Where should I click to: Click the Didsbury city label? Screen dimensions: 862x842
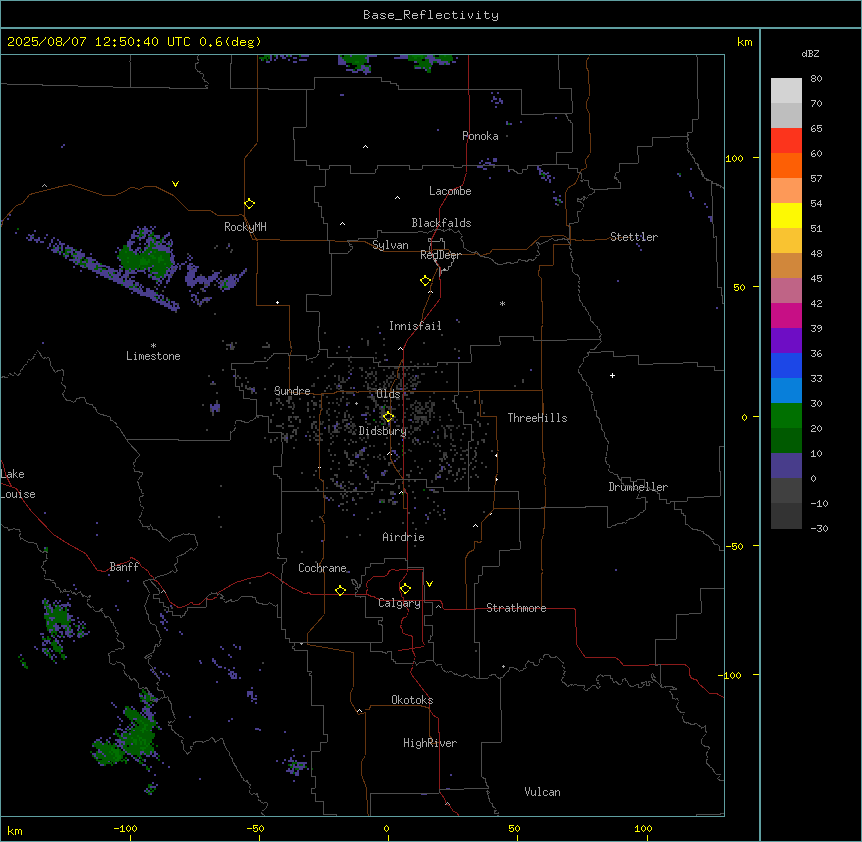(x=383, y=431)
